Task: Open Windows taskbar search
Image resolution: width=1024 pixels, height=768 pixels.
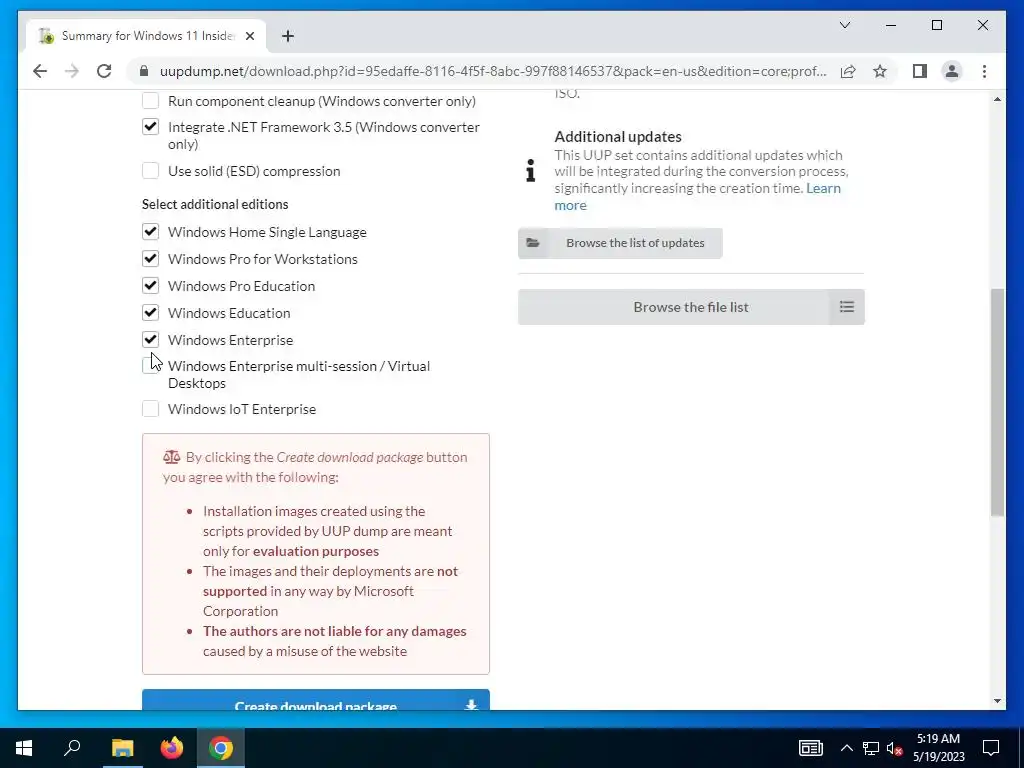Action: tap(72, 748)
